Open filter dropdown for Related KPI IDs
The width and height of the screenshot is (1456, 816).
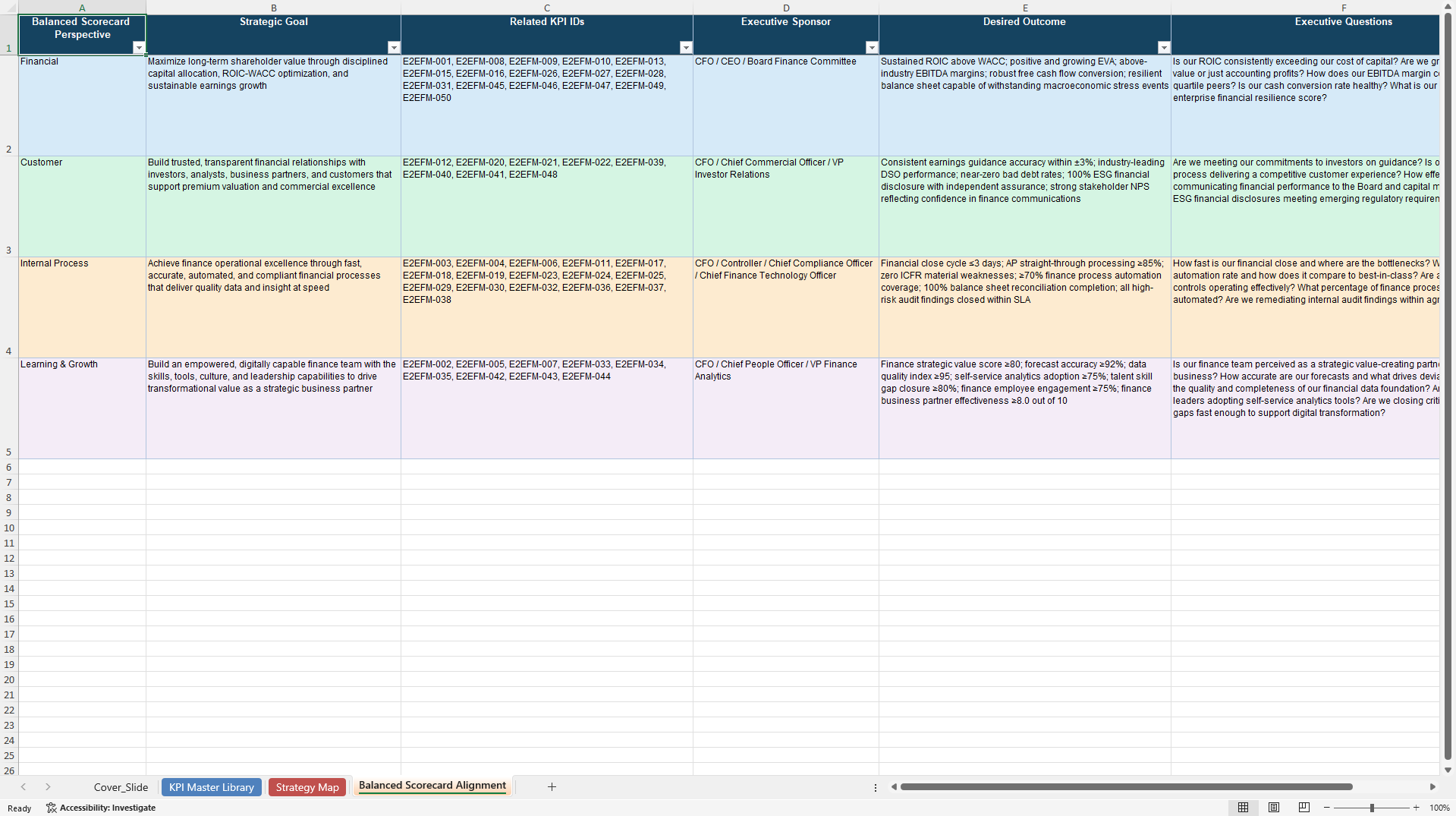686,48
